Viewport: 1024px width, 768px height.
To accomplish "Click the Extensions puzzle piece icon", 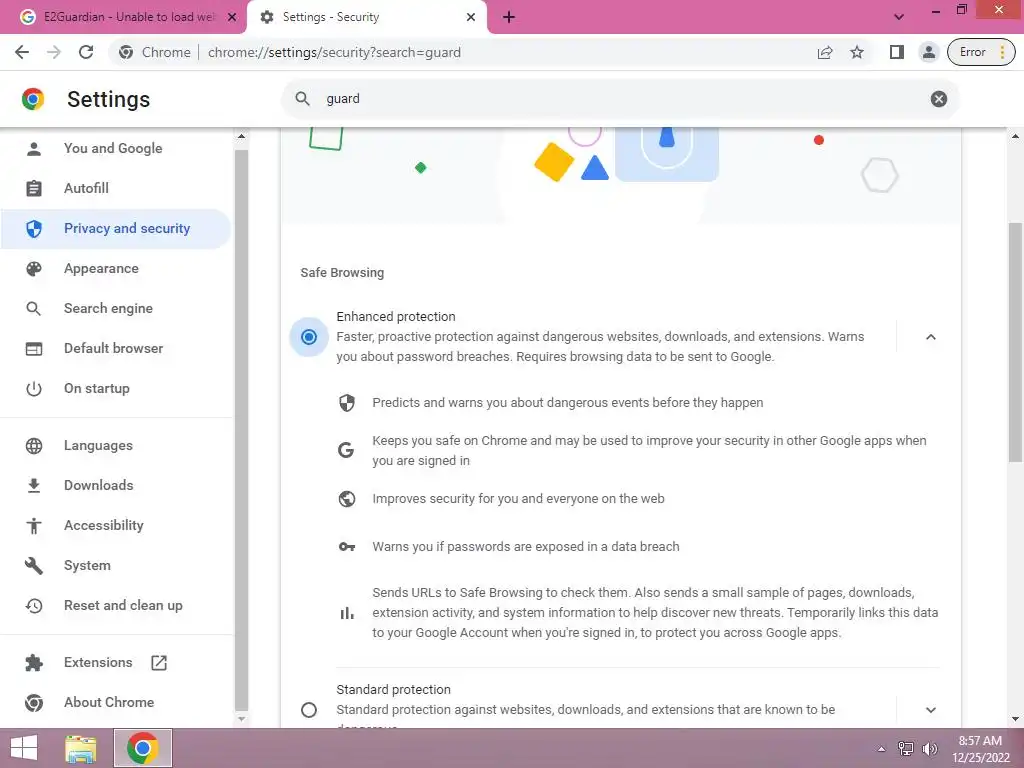I will 33,662.
